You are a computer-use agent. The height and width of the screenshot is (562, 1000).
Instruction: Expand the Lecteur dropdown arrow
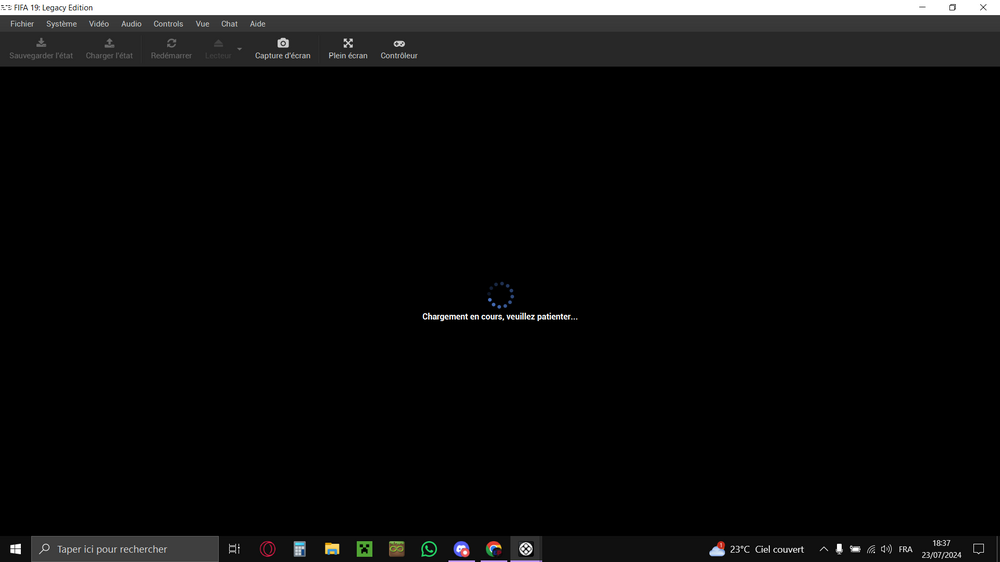point(239,49)
